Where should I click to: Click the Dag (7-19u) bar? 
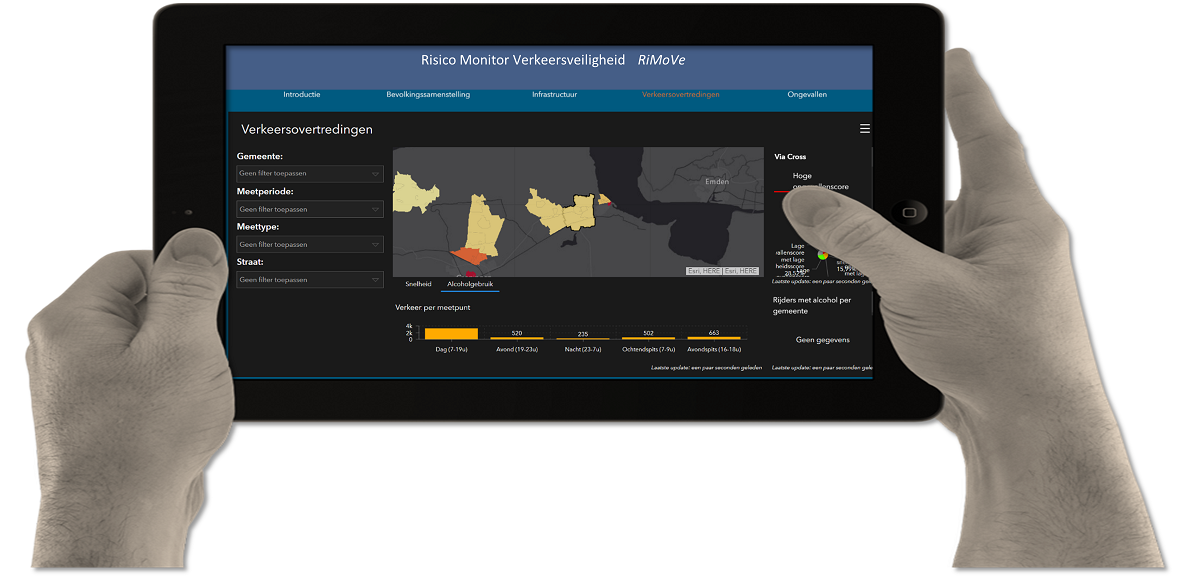coord(451,334)
